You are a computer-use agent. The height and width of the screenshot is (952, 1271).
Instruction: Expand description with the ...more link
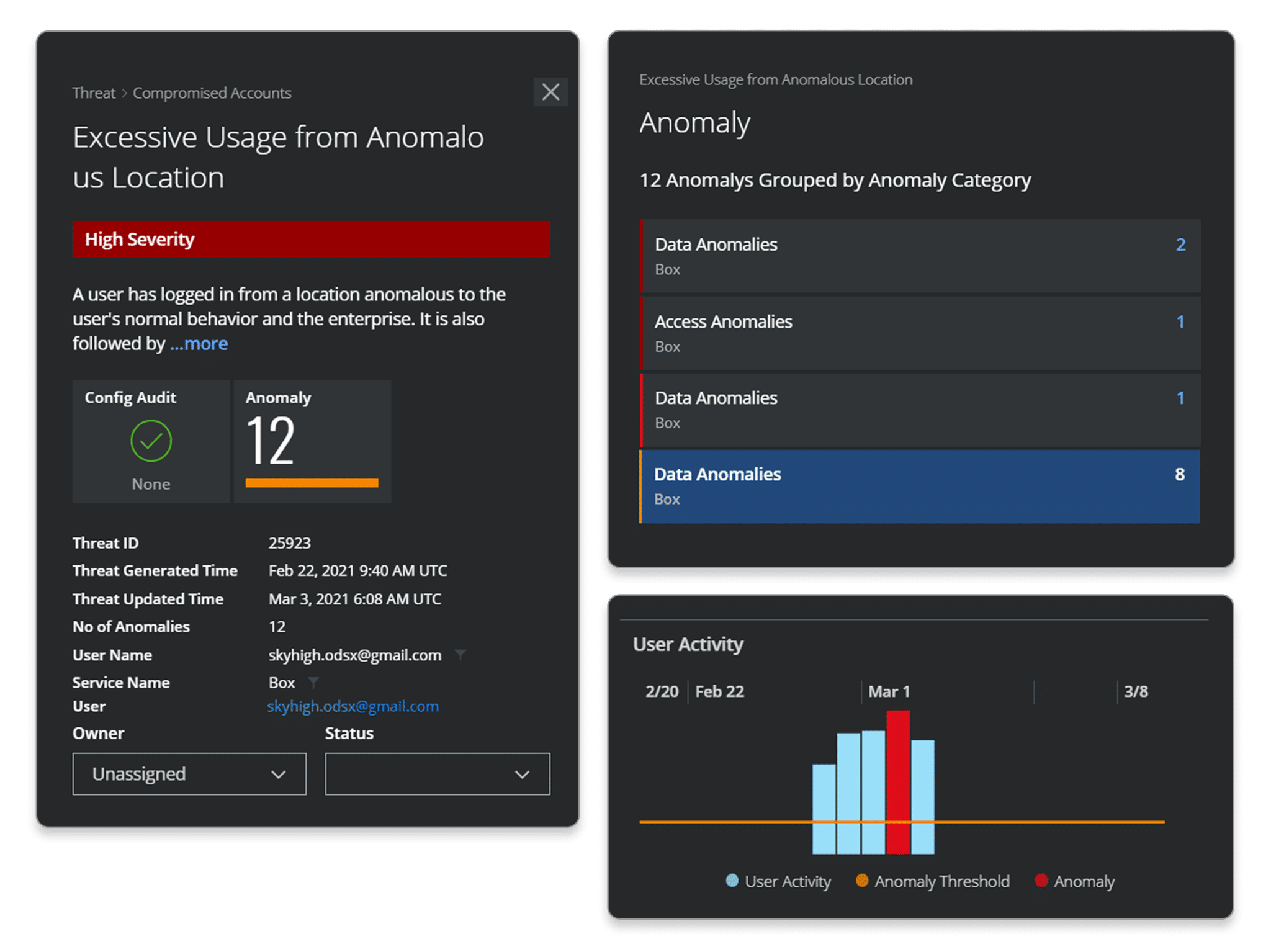click(x=199, y=343)
